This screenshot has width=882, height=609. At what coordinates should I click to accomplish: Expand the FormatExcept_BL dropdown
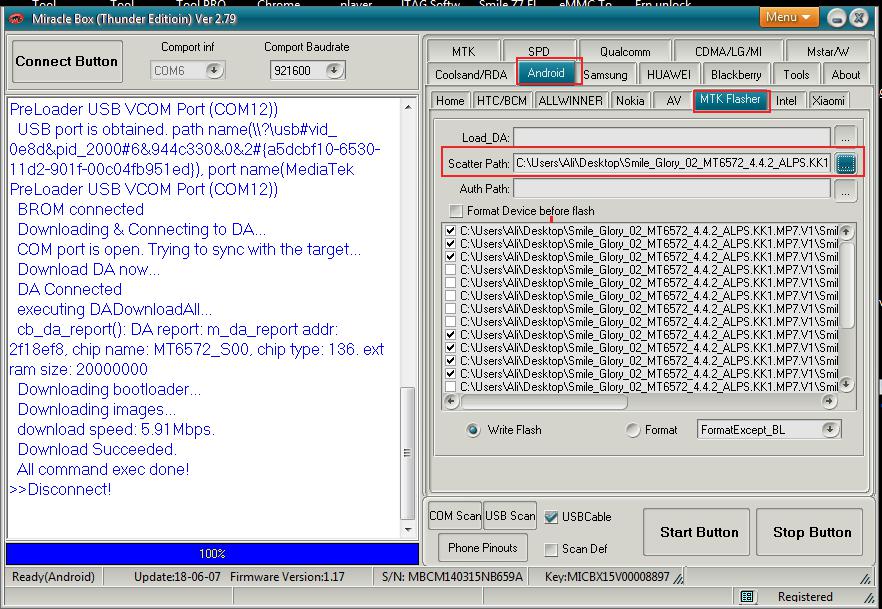point(830,430)
